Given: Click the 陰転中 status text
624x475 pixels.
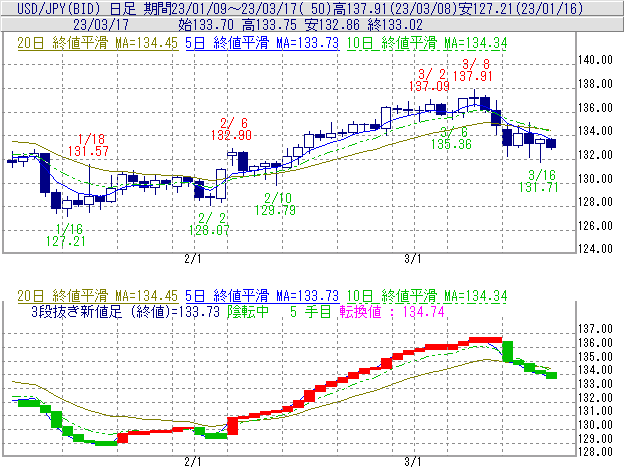Looking at the screenshot, I should click(x=248, y=312).
